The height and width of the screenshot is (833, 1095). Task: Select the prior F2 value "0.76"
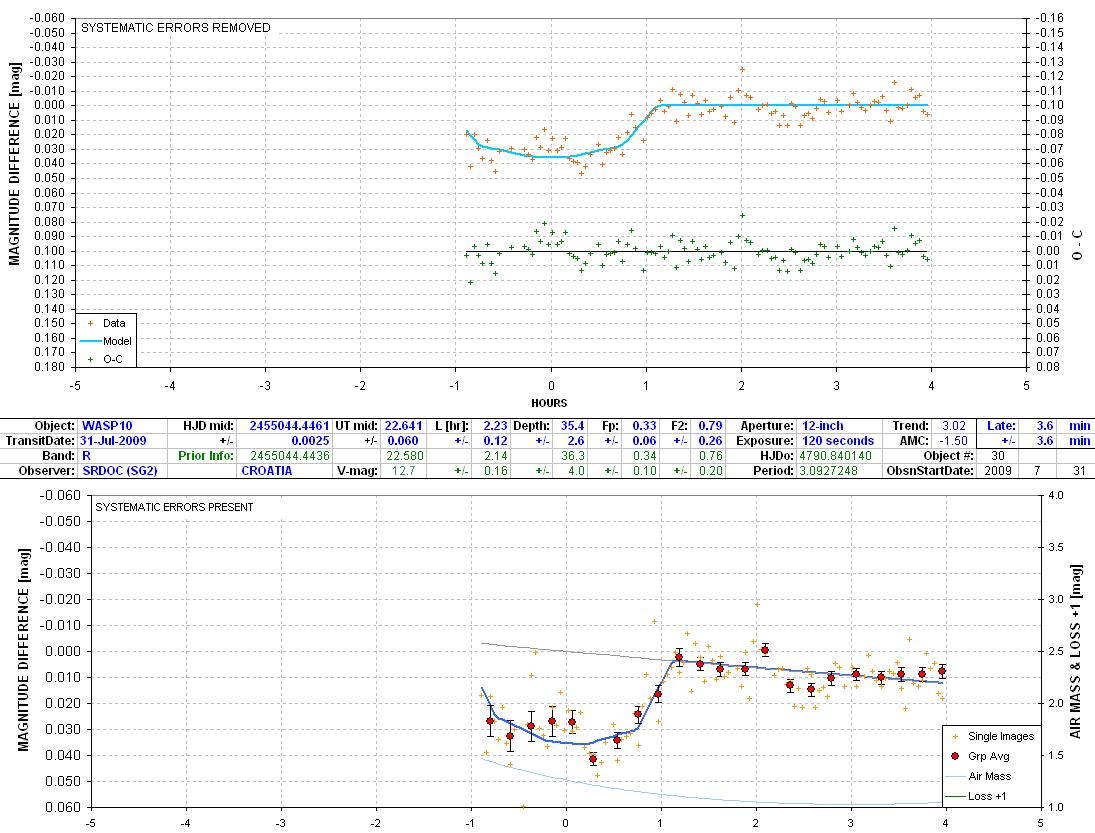710,456
